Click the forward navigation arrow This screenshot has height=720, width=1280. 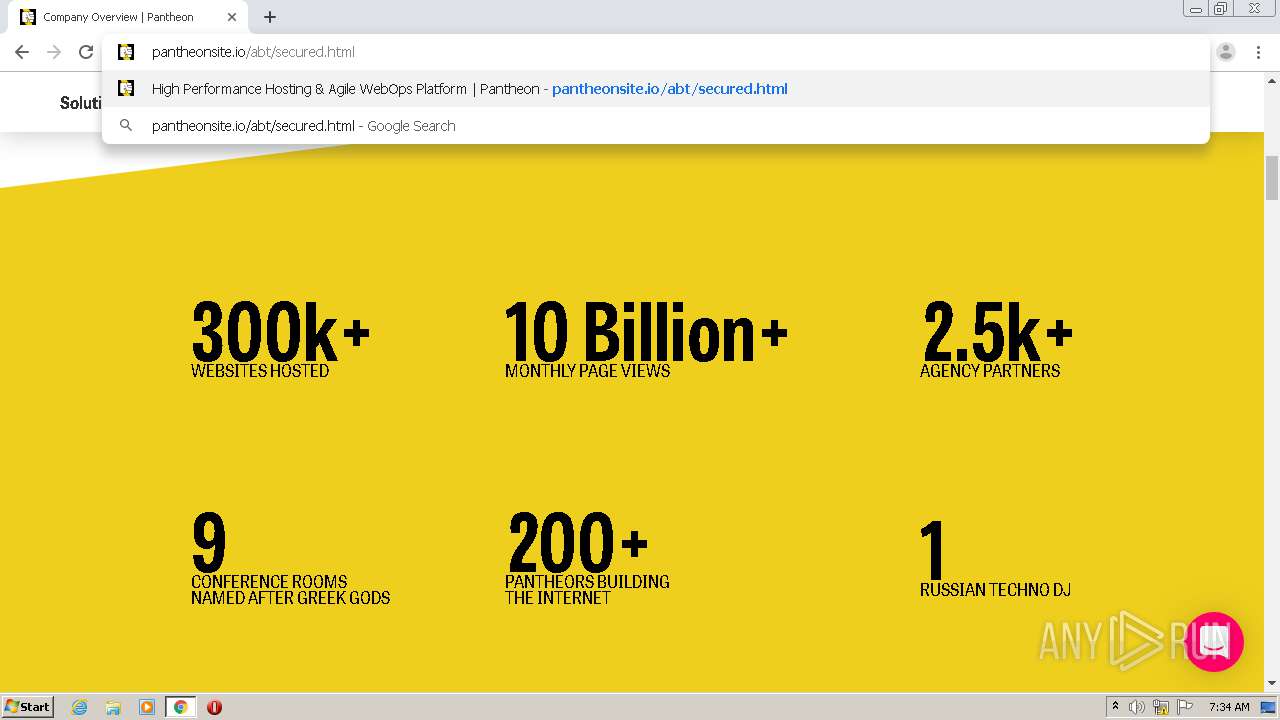tap(54, 52)
